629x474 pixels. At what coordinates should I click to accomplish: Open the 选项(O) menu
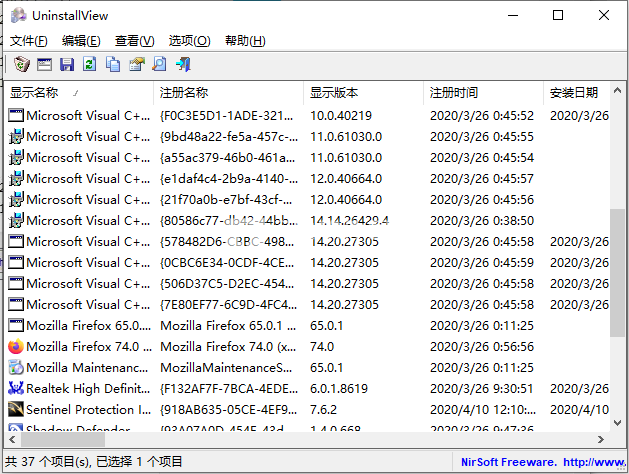189,41
